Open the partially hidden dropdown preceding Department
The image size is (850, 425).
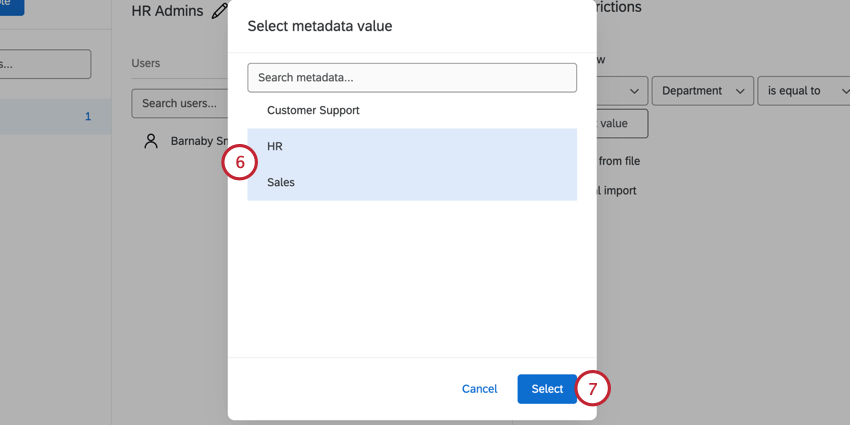(621, 91)
